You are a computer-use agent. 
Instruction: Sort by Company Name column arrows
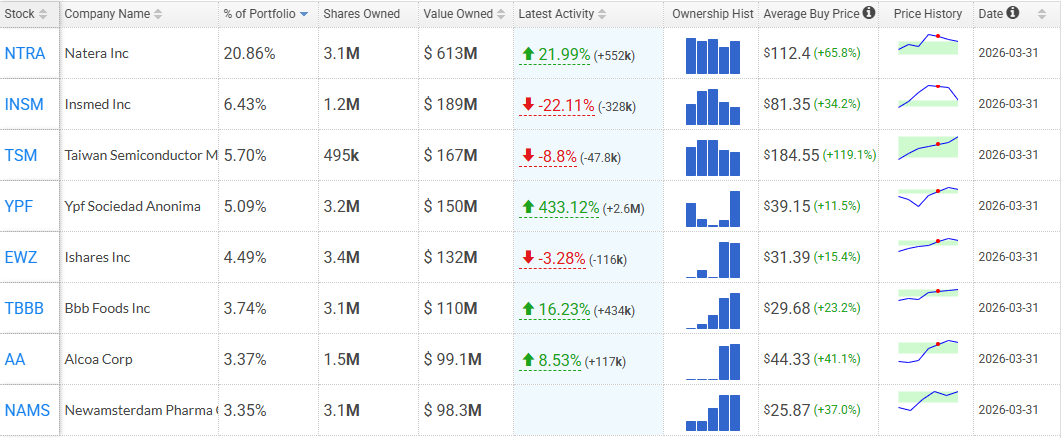[x=158, y=14]
